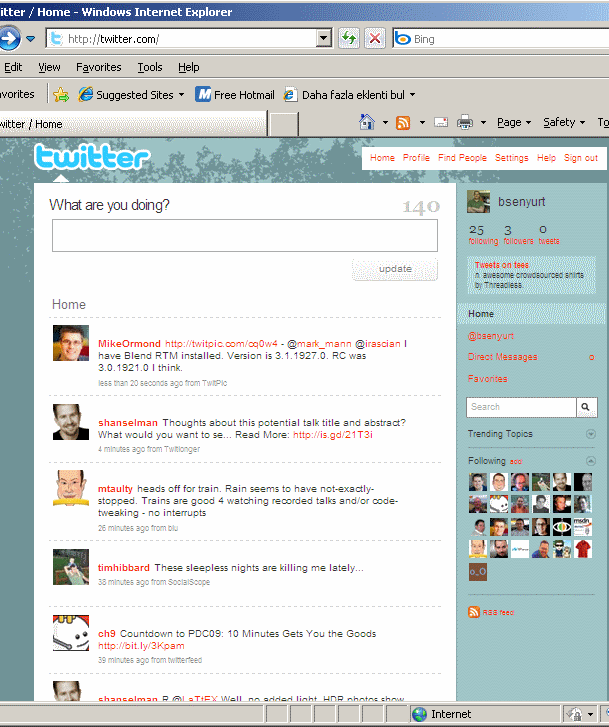Image resolution: width=609 pixels, height=727 pixels.
Task: Click the Read Mail toolbar icon
Action: click(441, 122)
